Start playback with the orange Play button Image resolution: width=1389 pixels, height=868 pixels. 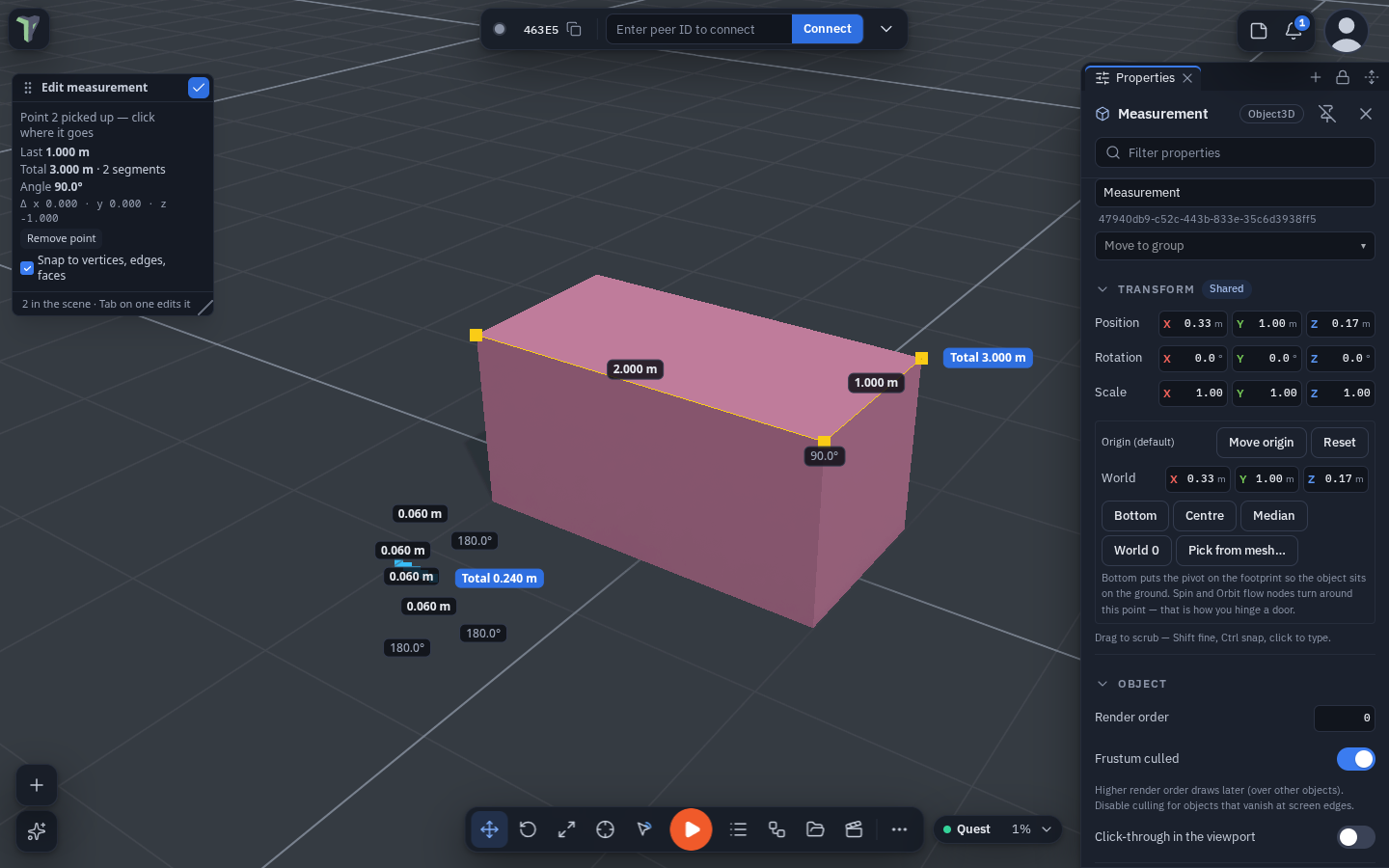click(x=691, y=829)
